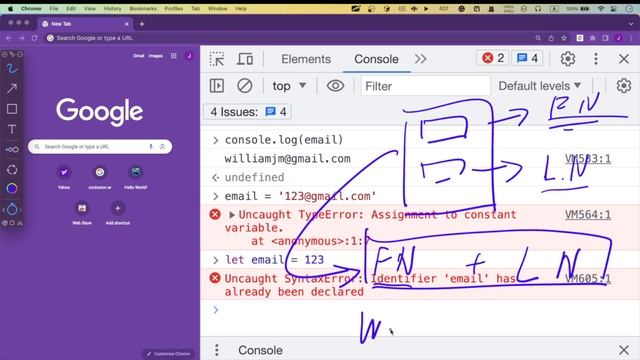Screen dimensions: 640x360
Task: Toggle live expression eye icon
Action: pos(335,86)
